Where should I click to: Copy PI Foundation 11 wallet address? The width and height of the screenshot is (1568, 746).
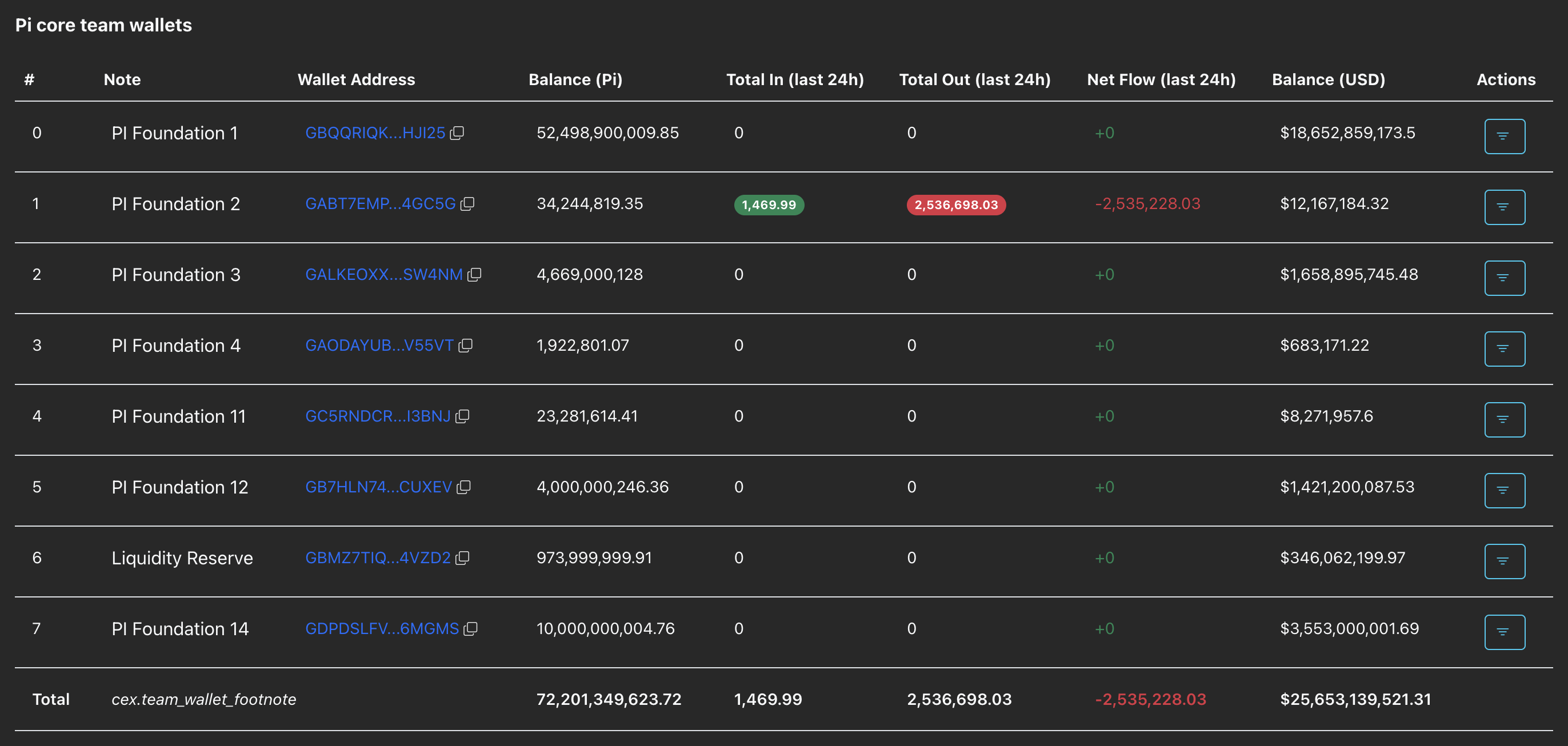(462, 416)
